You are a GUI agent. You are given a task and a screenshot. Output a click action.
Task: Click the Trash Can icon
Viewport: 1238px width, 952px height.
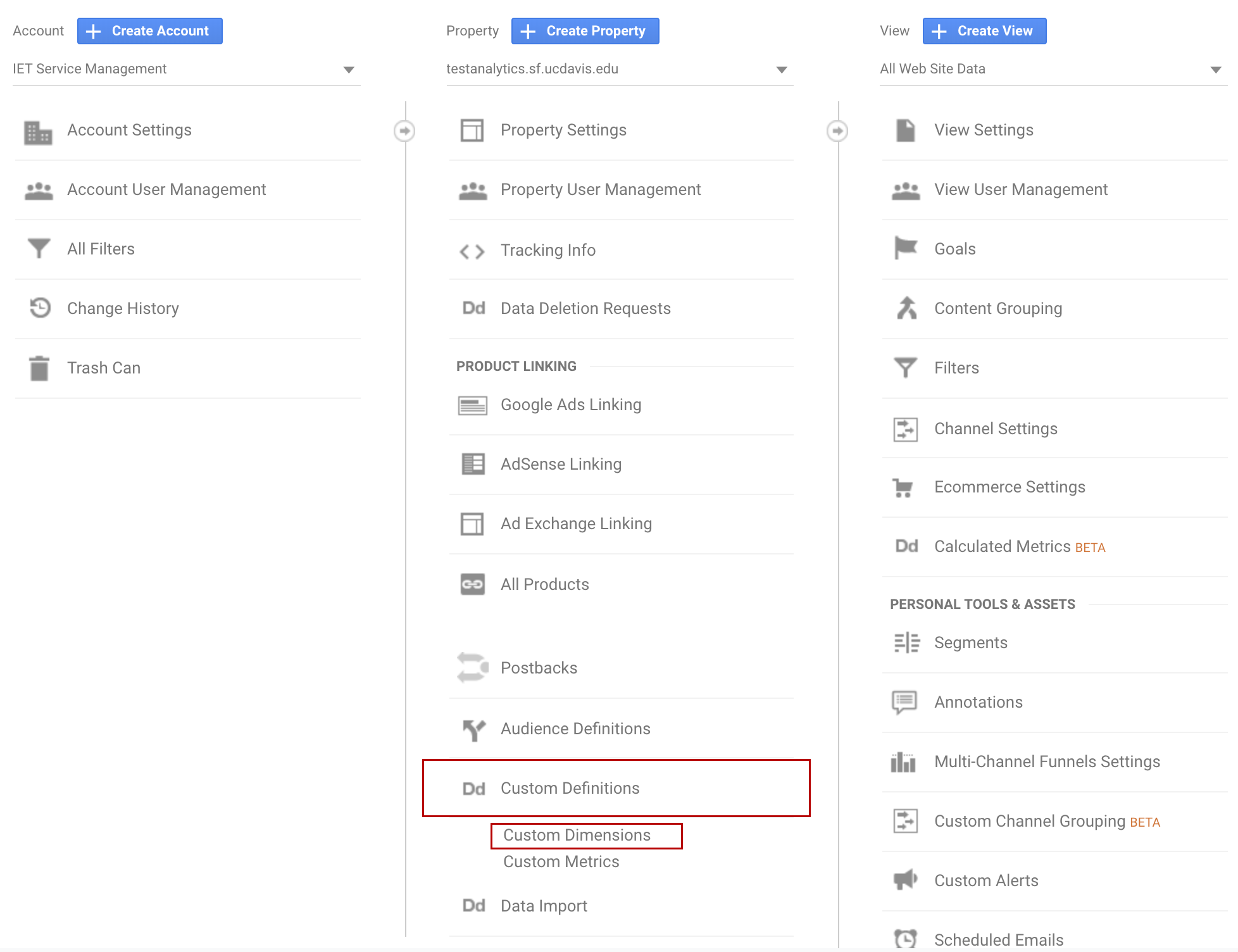[x=39, y=368]
